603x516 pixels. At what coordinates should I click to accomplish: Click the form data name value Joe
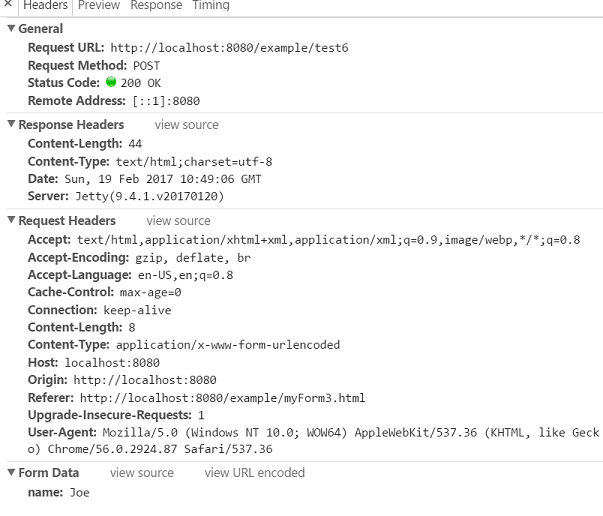coord(79,493)
